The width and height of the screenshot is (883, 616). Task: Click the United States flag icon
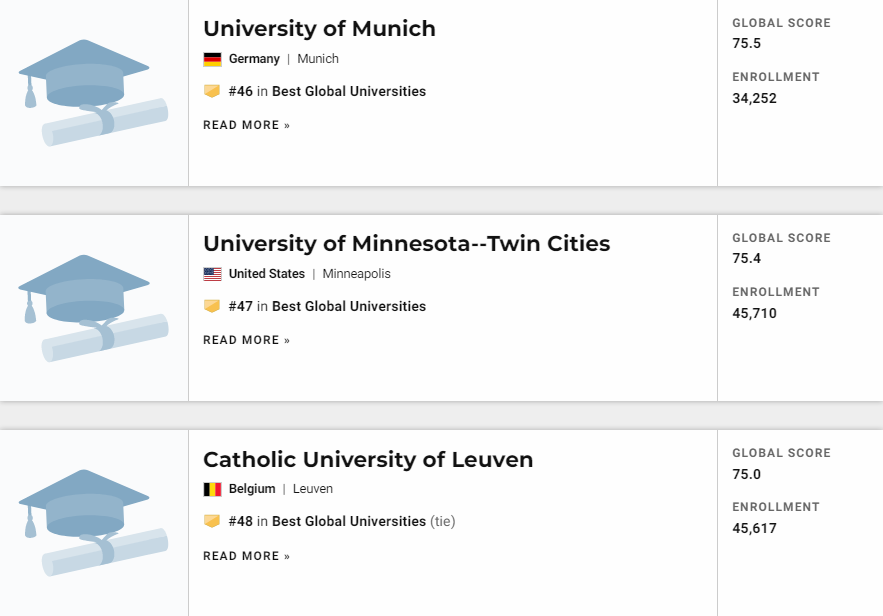coord(212,274)
